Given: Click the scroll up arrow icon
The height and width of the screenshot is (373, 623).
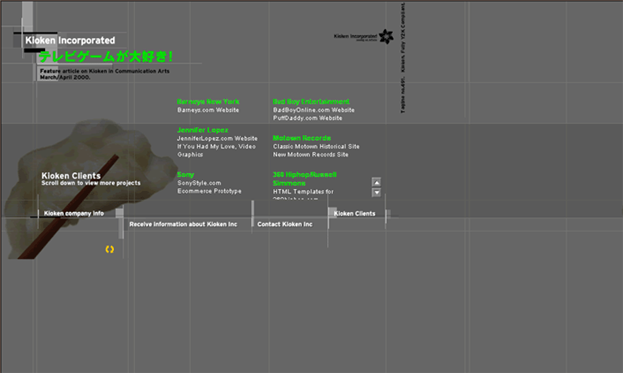Looking at the screenshot, I should coord(376,182).
